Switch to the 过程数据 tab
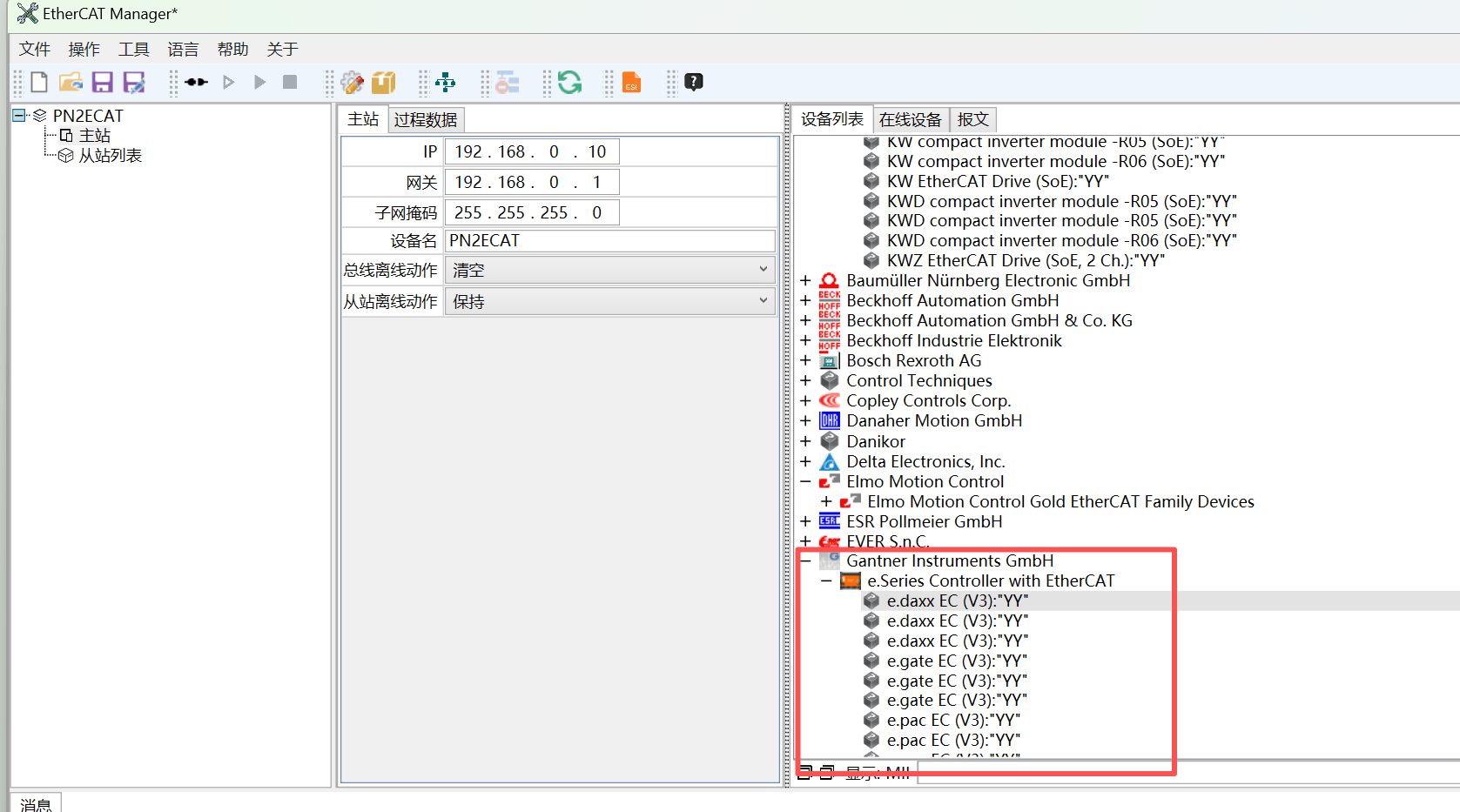The width and height of the screenshot is (1460, 812). tap(425, 120)
